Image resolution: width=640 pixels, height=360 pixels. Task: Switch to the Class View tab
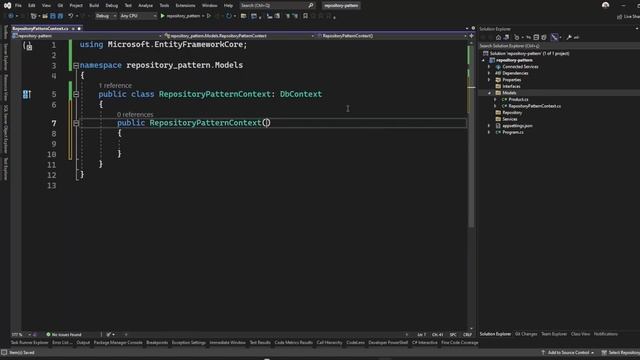click(x=580, y=334)
